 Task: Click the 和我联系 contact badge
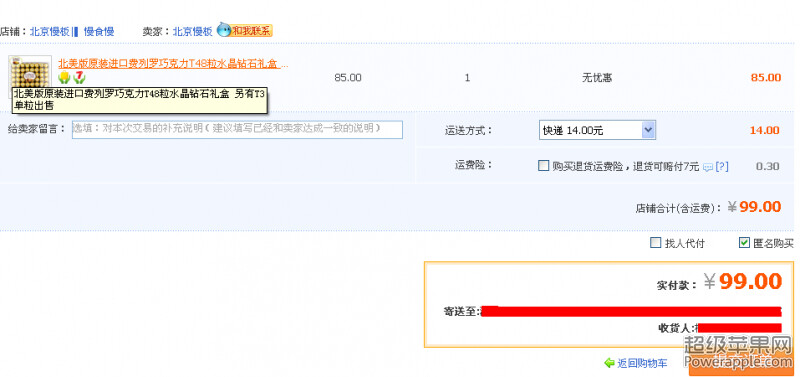pos(252,31)
